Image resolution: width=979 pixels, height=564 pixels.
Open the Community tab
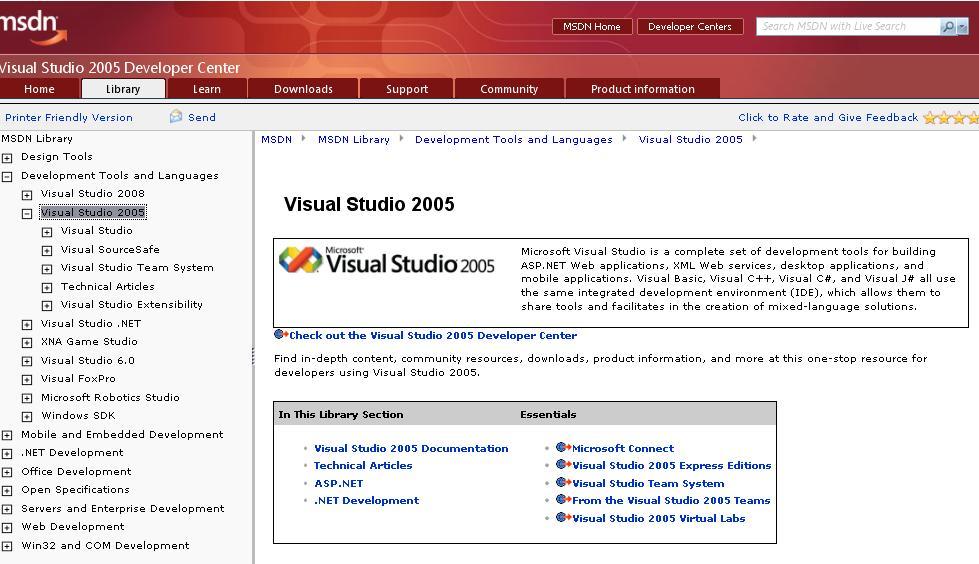(508, 89)
